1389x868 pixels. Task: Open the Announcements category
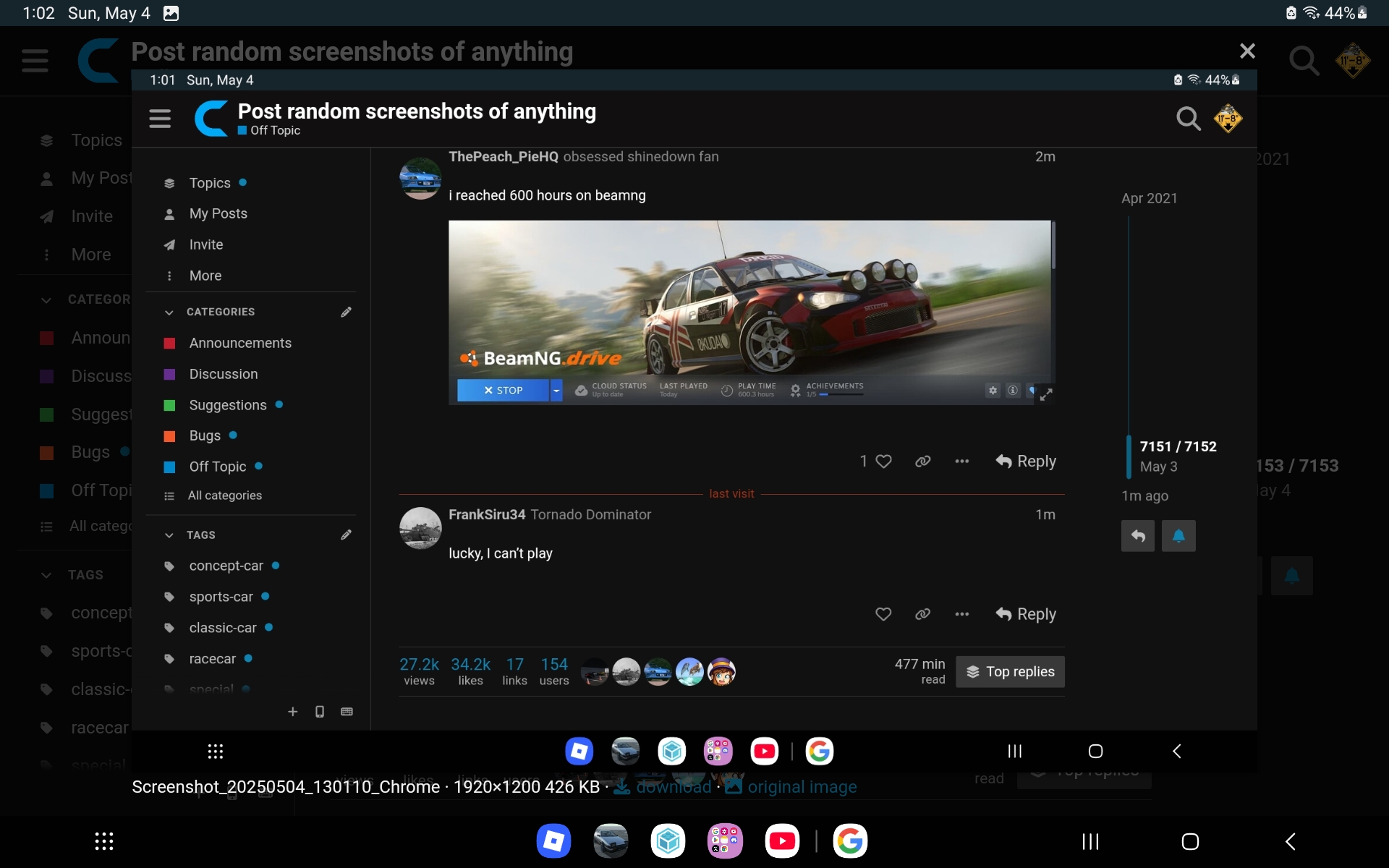tap(240, 343)
